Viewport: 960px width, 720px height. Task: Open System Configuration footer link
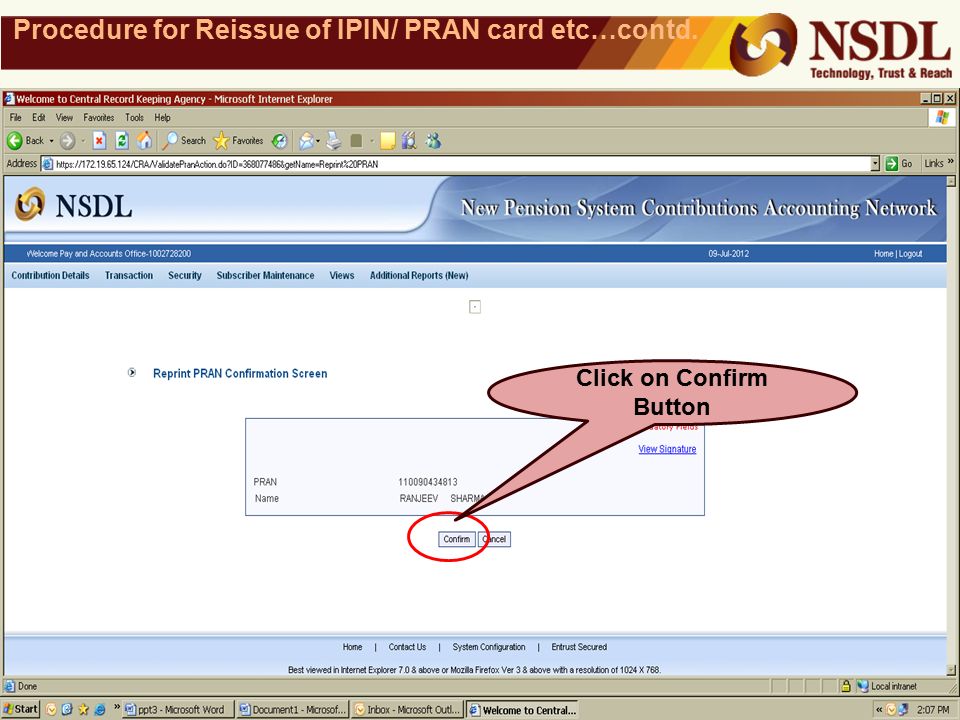(489, 647)
